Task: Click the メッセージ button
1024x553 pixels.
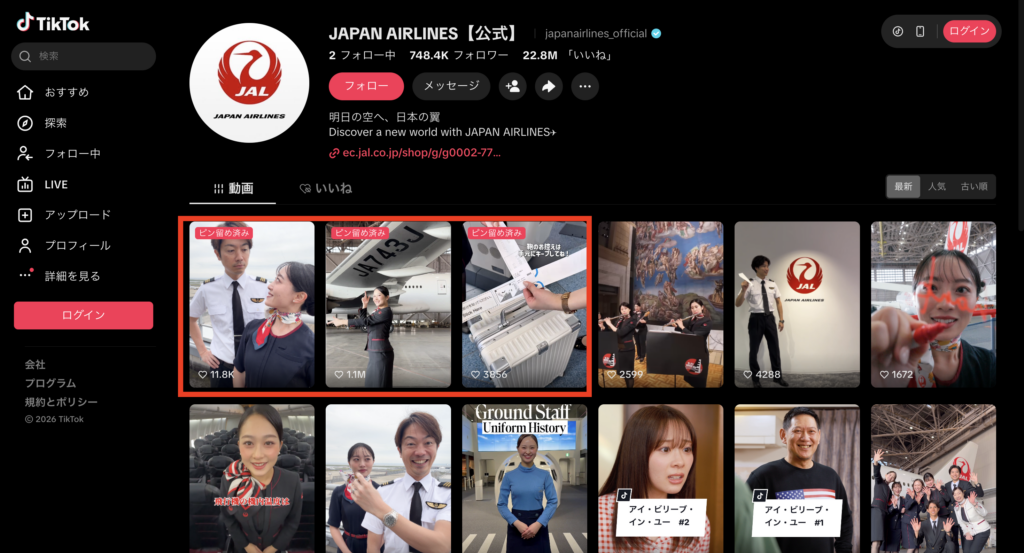Action: click(x=451, y=86)
